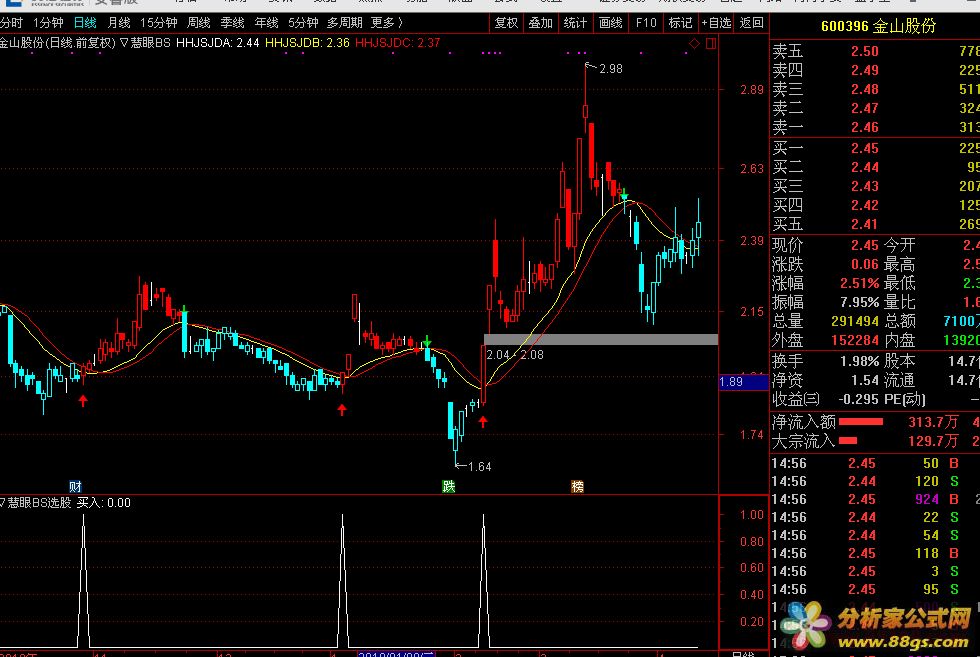980x657 pixels.
Task: Click the 榜 marker under the chart
Action: click(578, 486)
